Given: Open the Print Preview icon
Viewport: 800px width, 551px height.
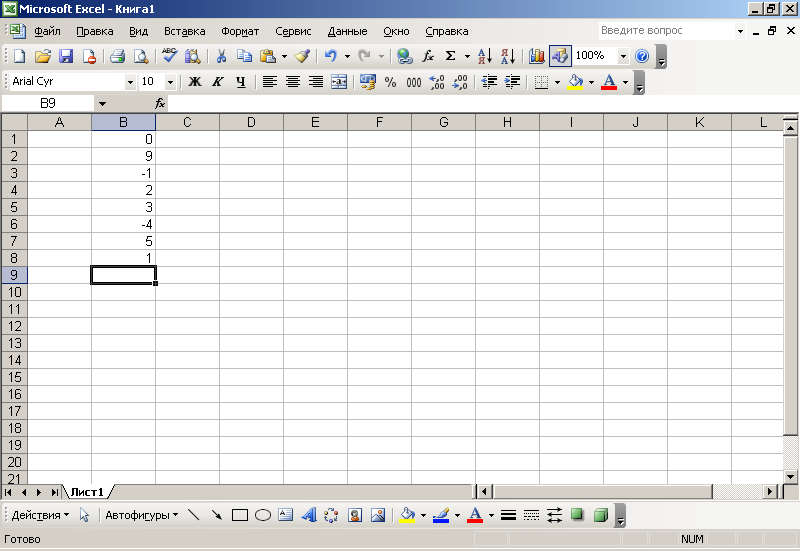Looking at the screenshot, I should (x=141, y=57).
